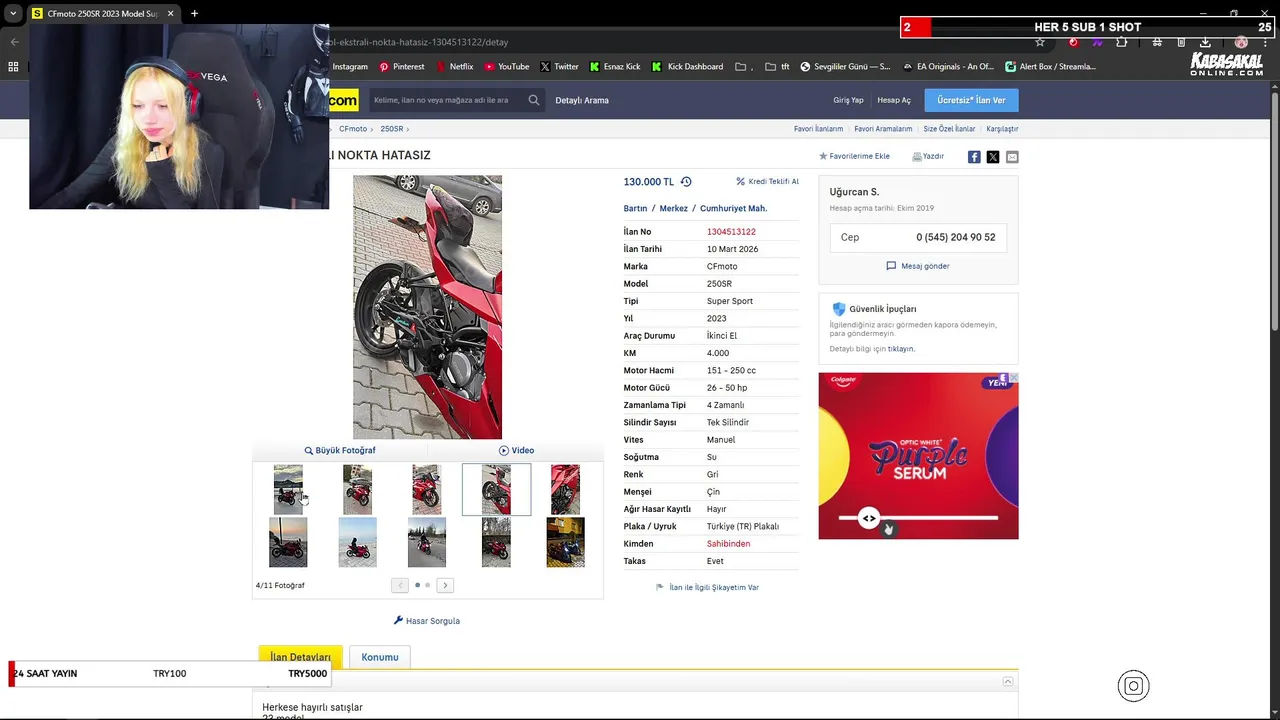The width and height of the screenshot is (1280, 720).
Task: Open the tft bookmark folder
Action: 778,67
